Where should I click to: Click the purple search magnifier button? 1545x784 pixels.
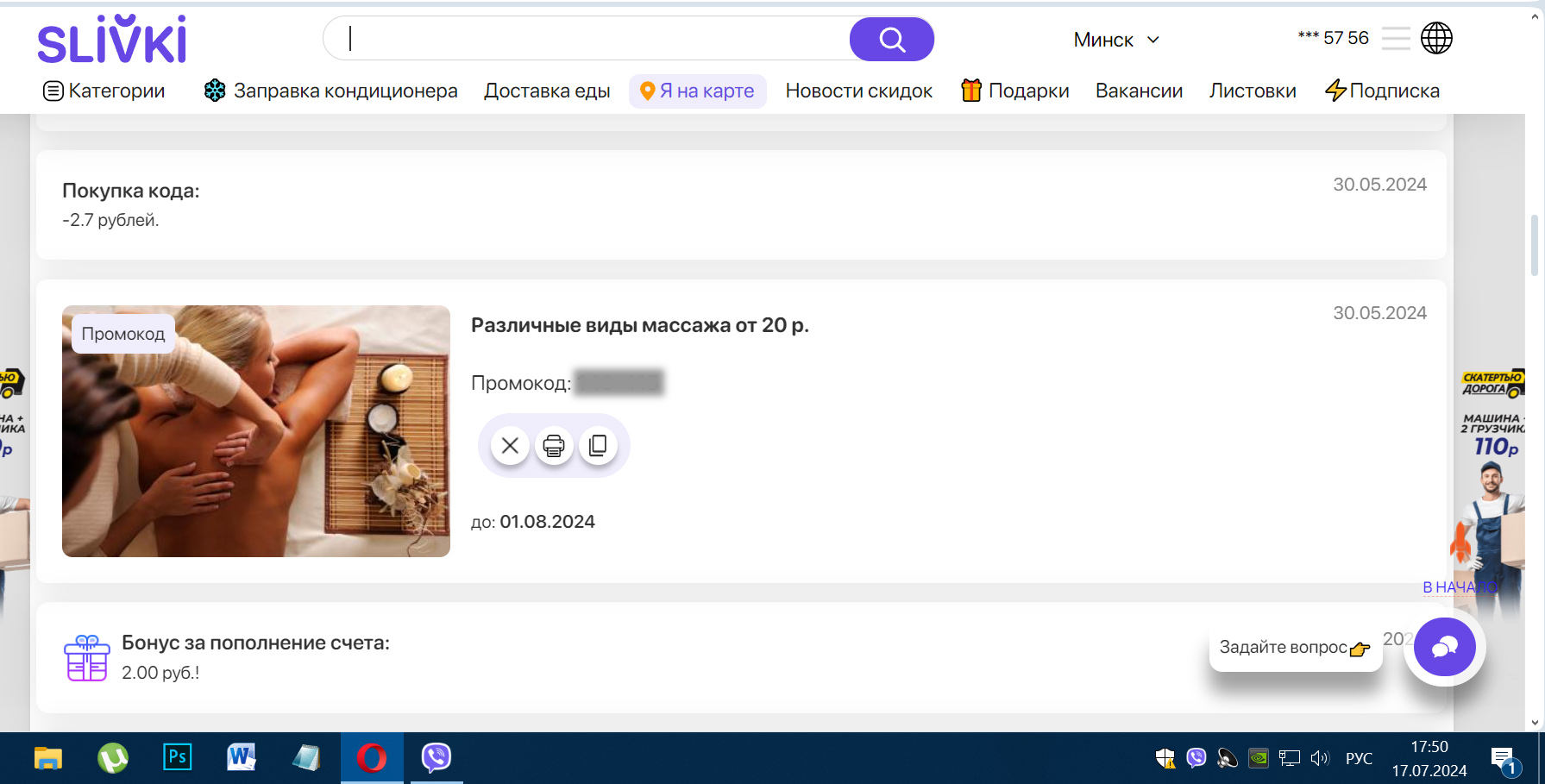[x=891, y=40]
